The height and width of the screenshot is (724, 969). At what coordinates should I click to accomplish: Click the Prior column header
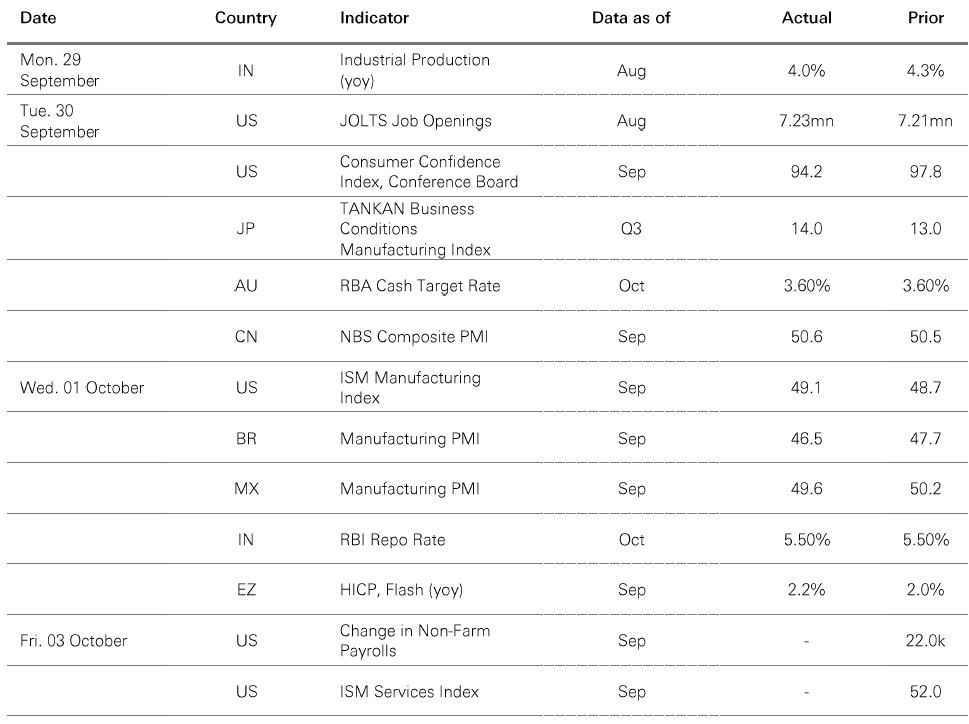[x=925, y=18]
